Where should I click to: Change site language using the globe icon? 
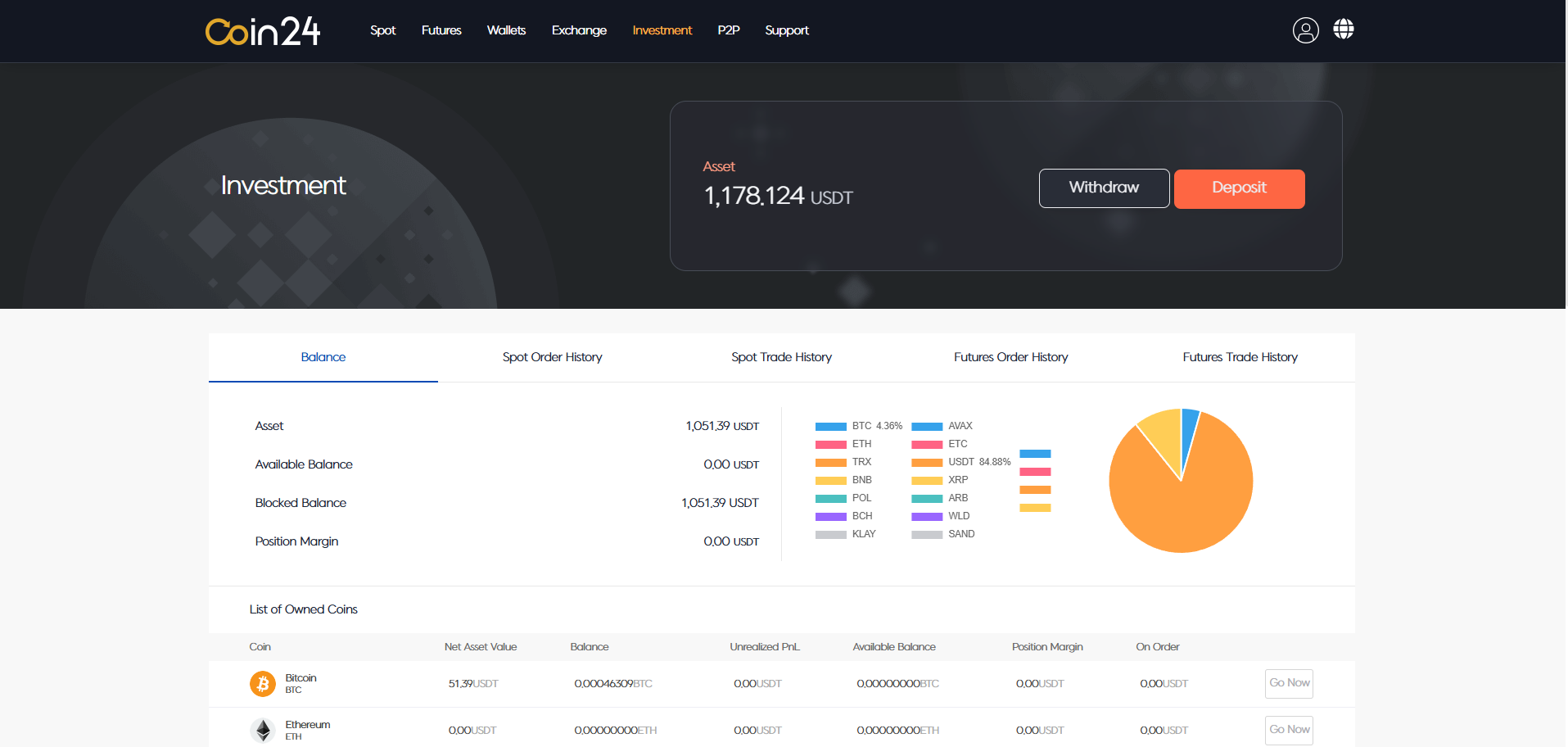[x=1343, y=30]
